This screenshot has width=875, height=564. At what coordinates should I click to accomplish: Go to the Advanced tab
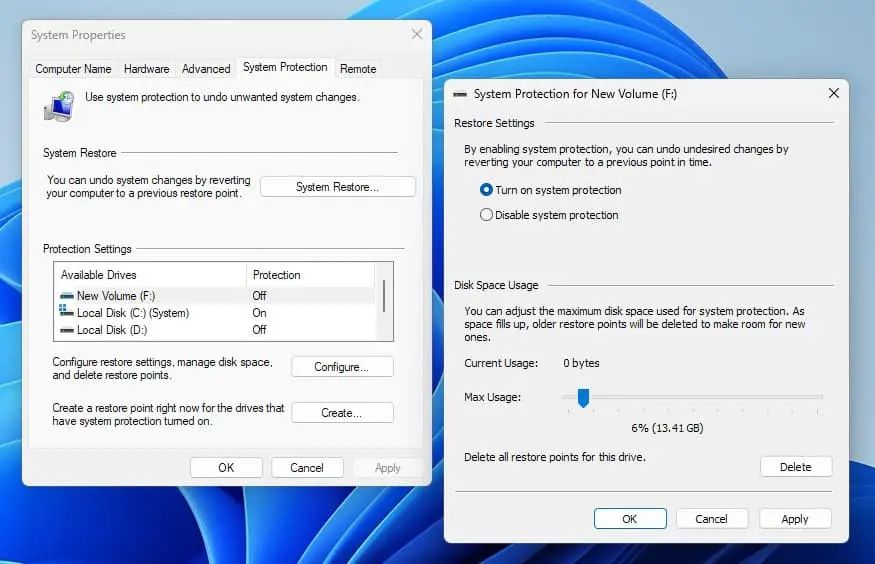206,69
